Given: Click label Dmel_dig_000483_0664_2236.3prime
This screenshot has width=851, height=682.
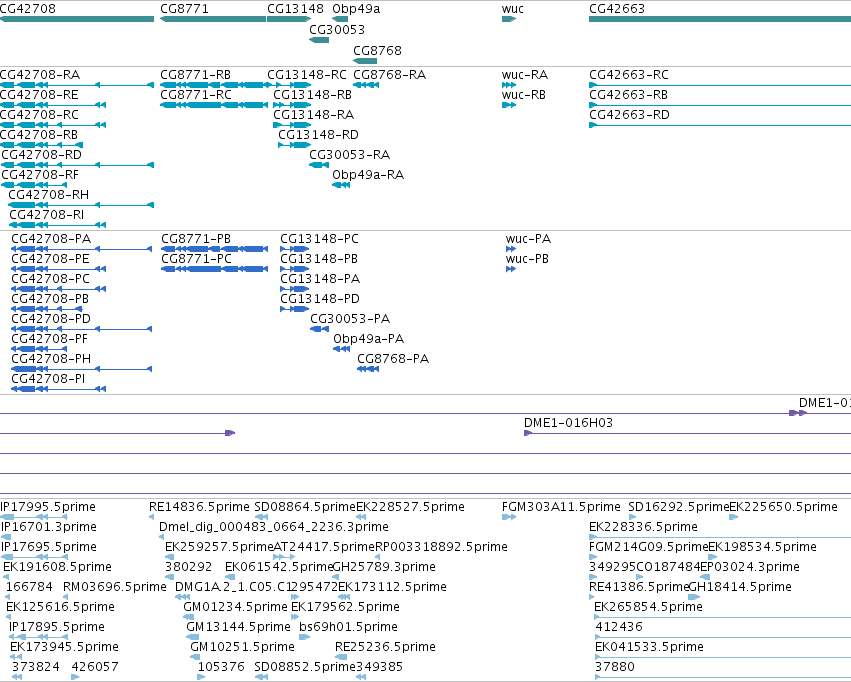Looking at the screenshot, I should (x=274, y=527).
